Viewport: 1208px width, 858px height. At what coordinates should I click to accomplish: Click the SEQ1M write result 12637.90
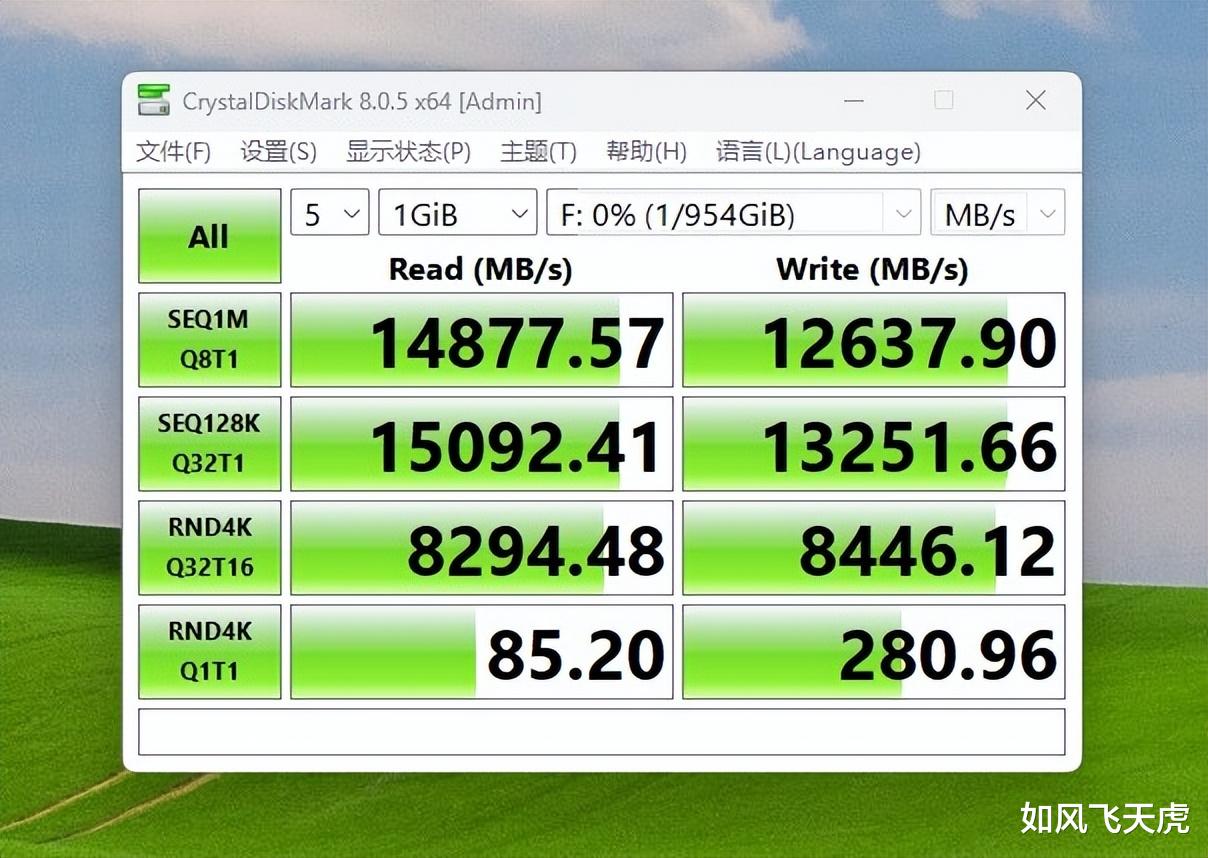874,340
